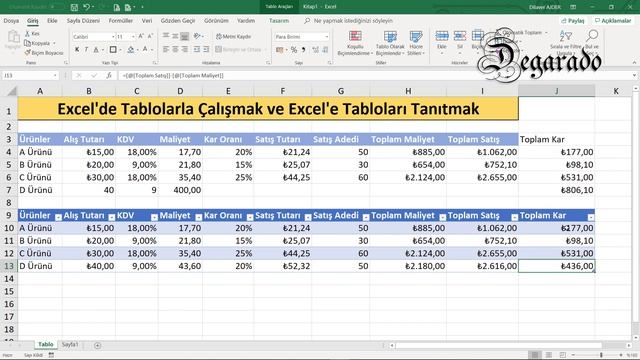
Task: Switch to the Formüller tab
Action: pyautogui.click(x=121, y=20)
